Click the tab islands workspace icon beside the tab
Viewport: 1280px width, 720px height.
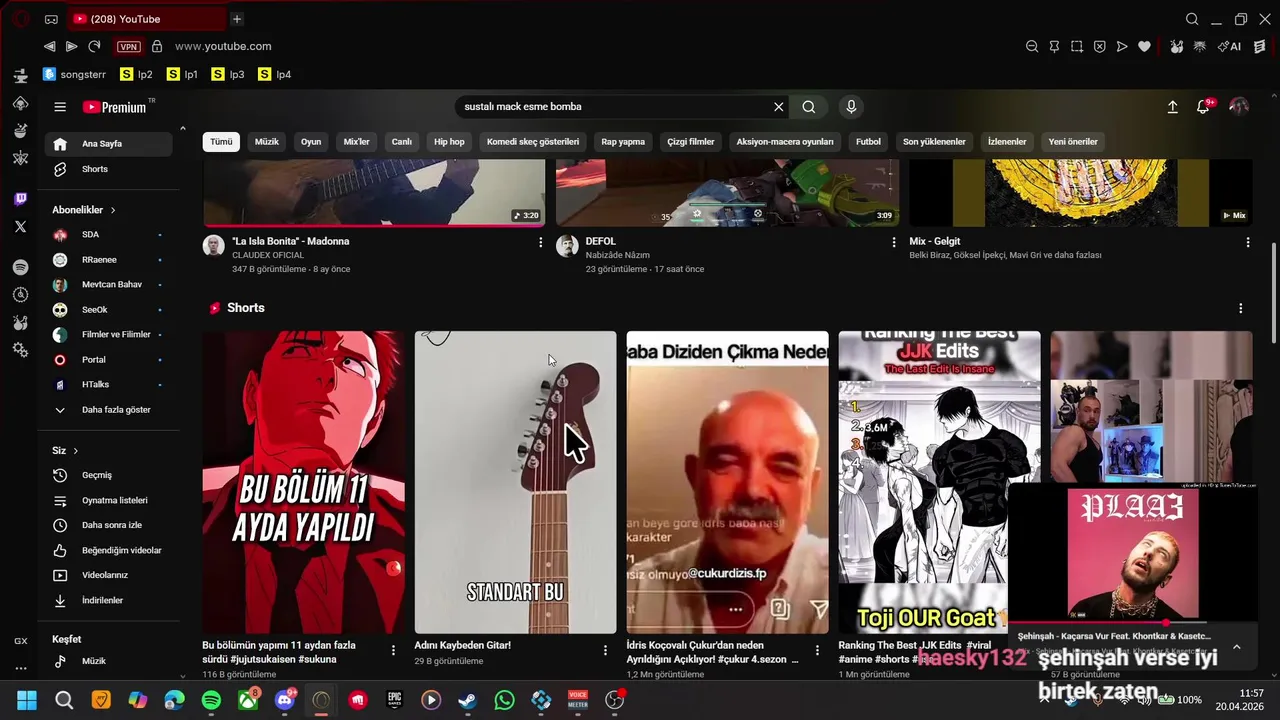51,19
